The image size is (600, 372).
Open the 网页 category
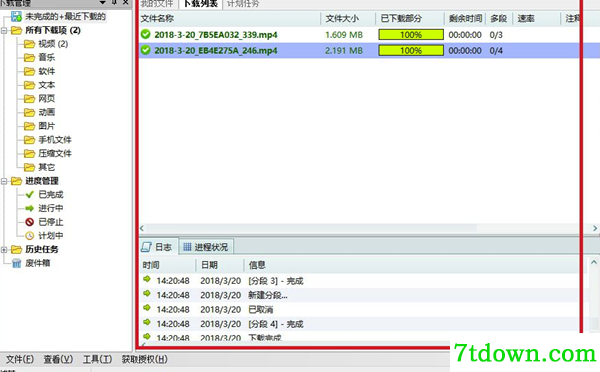(46, 99)
